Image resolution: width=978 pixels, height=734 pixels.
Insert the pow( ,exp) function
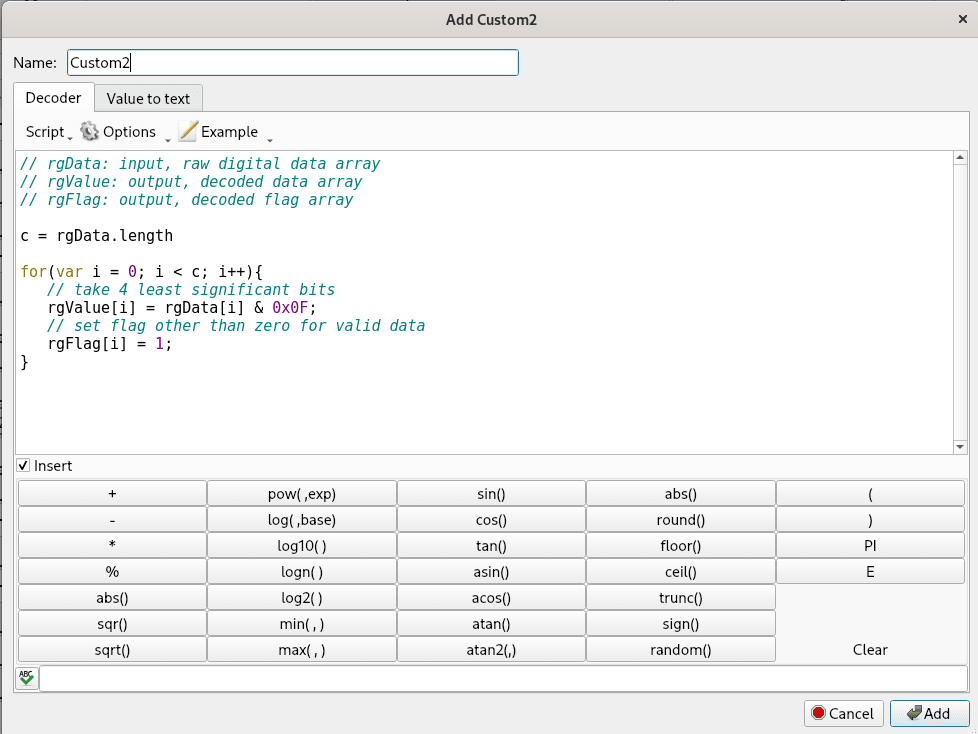[302, 493]
